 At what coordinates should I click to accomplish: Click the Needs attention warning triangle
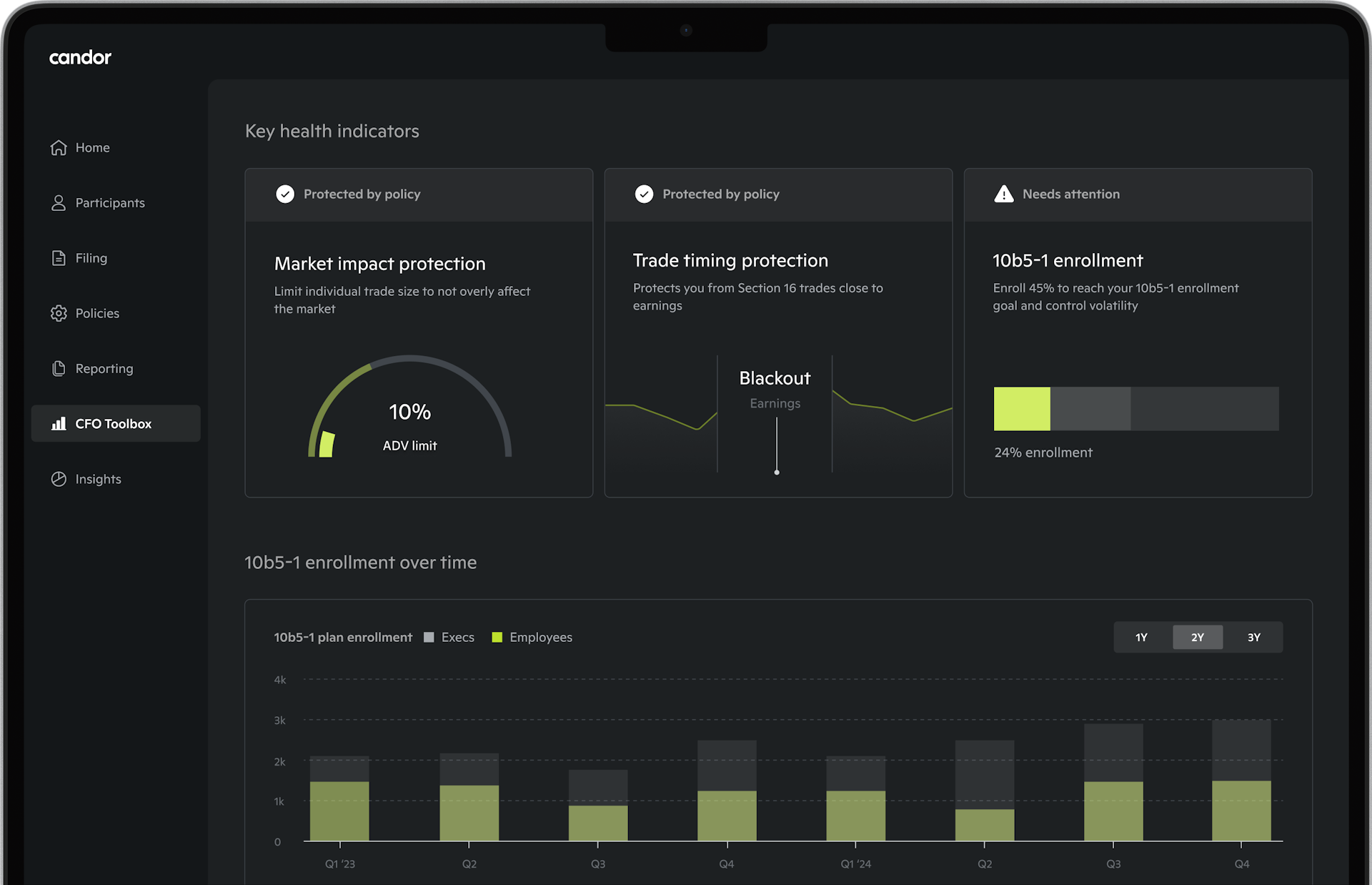coord(1004,194)
